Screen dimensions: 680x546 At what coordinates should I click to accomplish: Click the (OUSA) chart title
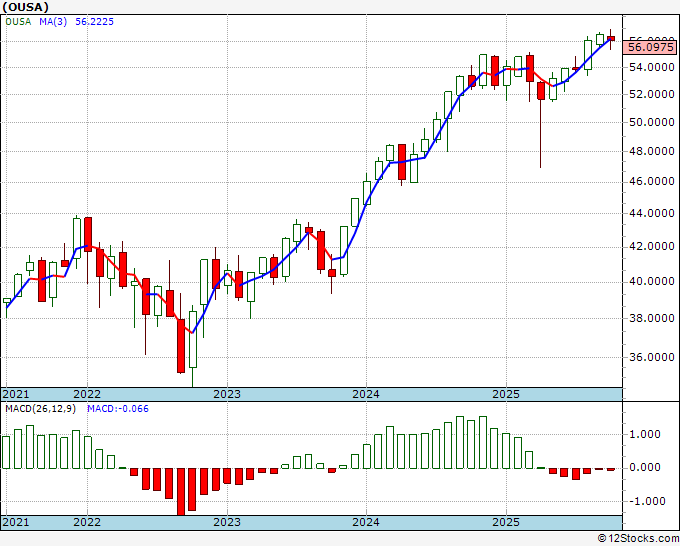coord(26,7)
